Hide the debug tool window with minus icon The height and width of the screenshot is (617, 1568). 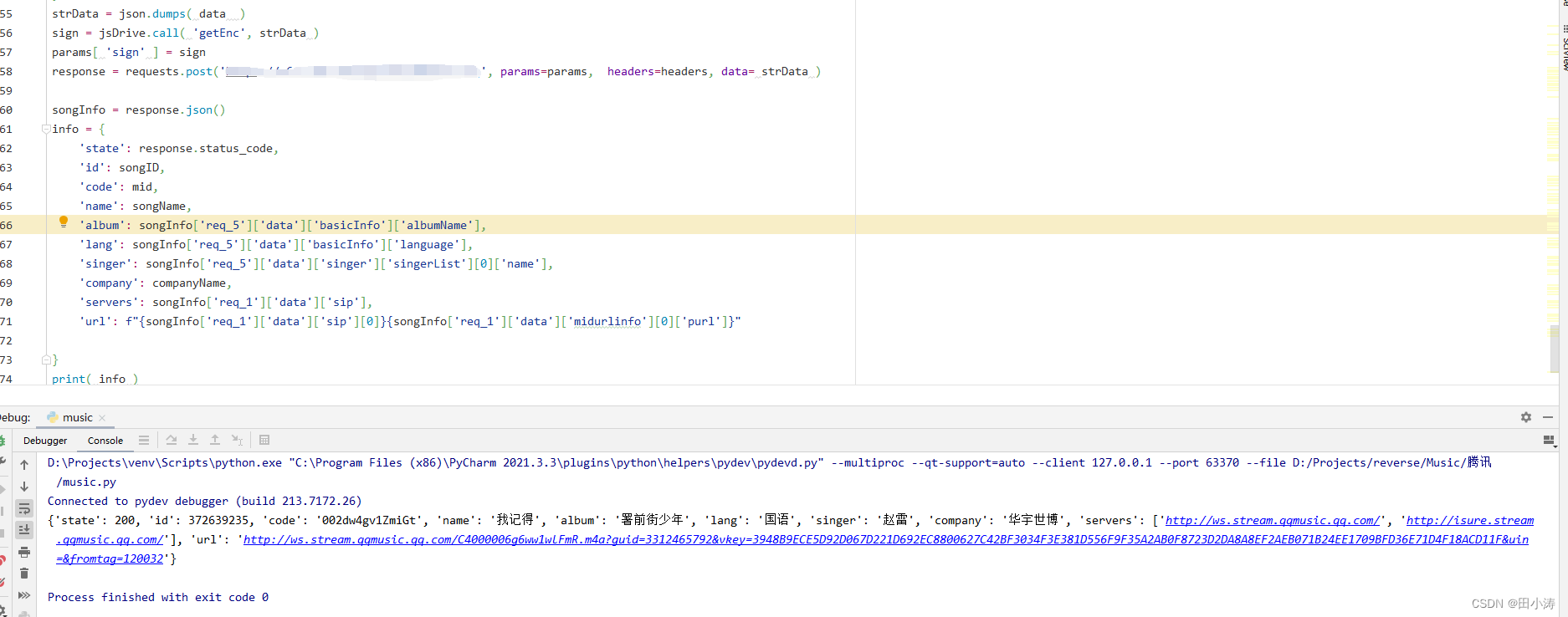coord(1548,417)
